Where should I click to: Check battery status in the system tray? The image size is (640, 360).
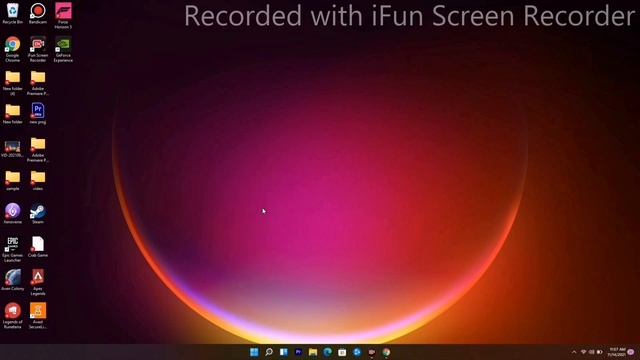[600, 352]
